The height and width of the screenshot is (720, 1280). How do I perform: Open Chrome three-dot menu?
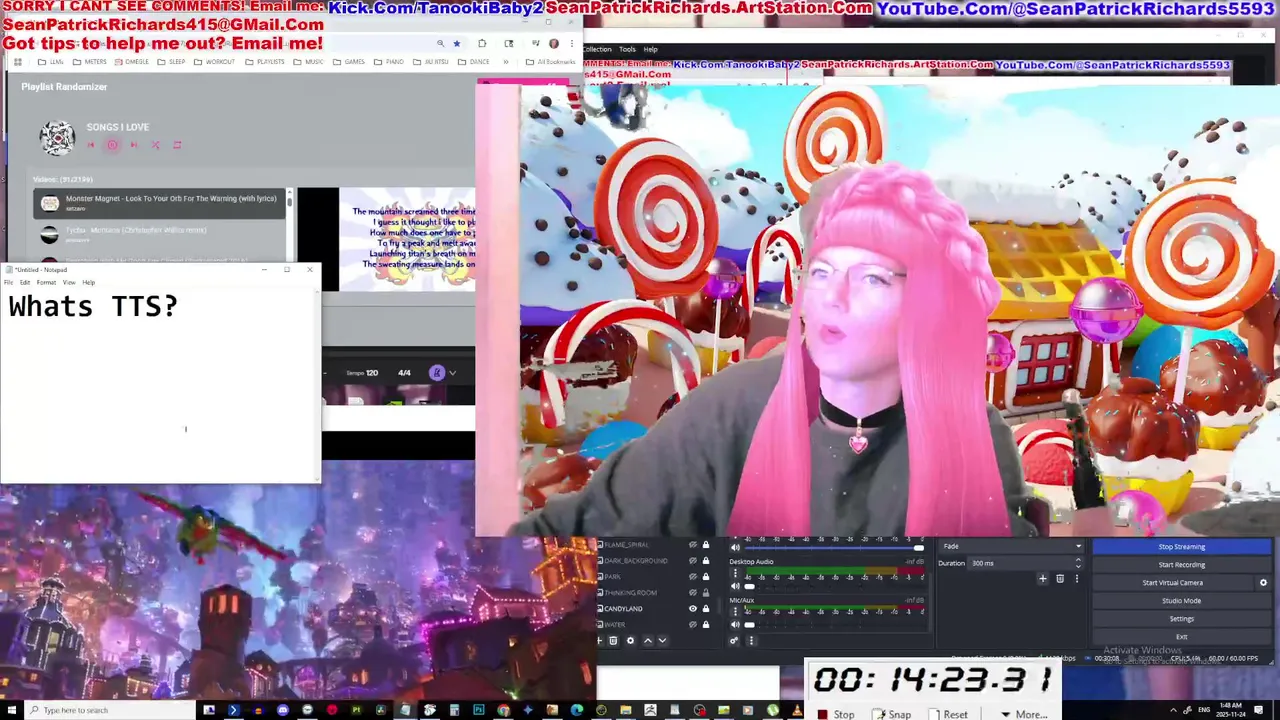[570, 44]
